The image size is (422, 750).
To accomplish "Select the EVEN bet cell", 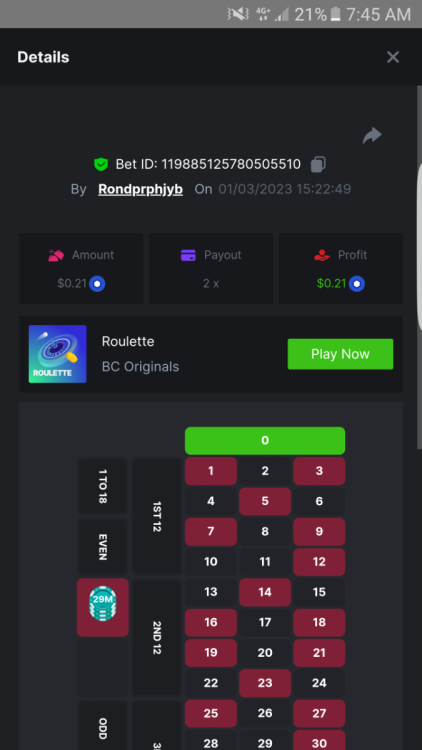I will point(102,547).
